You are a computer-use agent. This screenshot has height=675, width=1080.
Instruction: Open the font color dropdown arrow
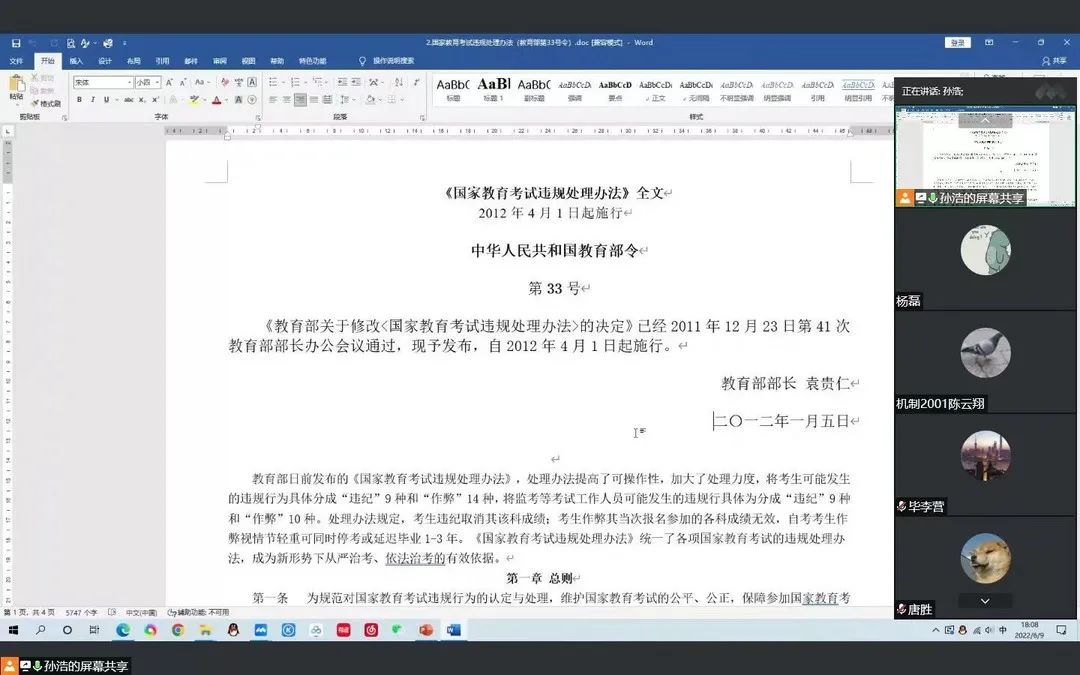click(227, 100)
